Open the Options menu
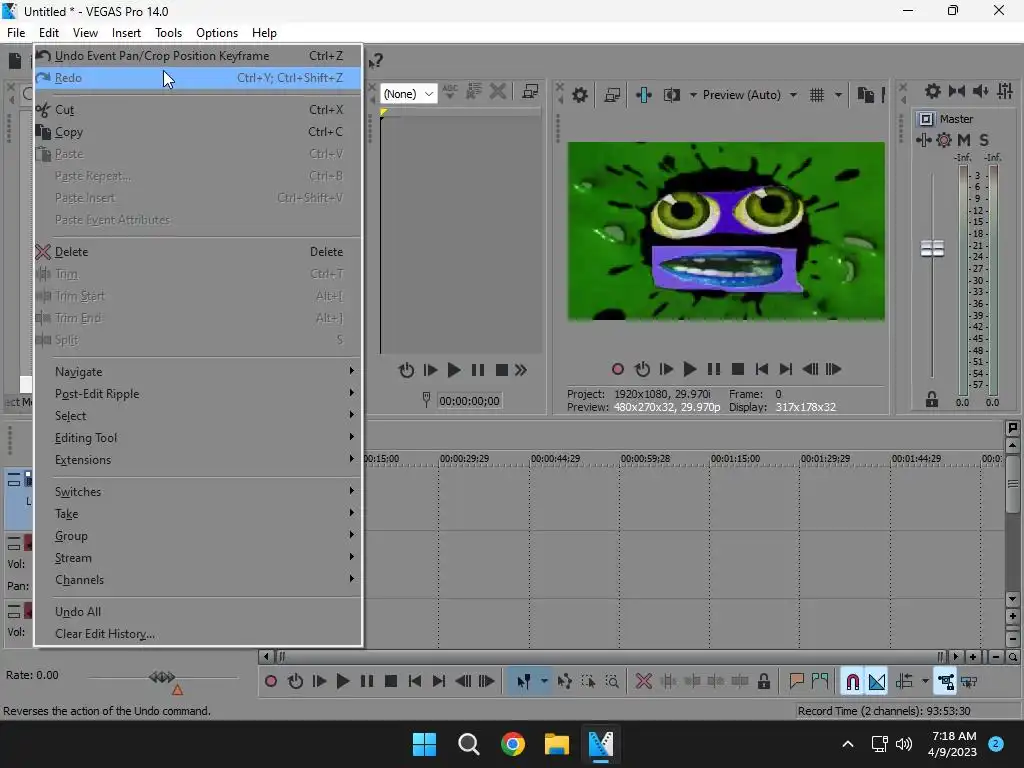Image resolution: width=1024 pixels, height=768 pixels. click(217, 33)
